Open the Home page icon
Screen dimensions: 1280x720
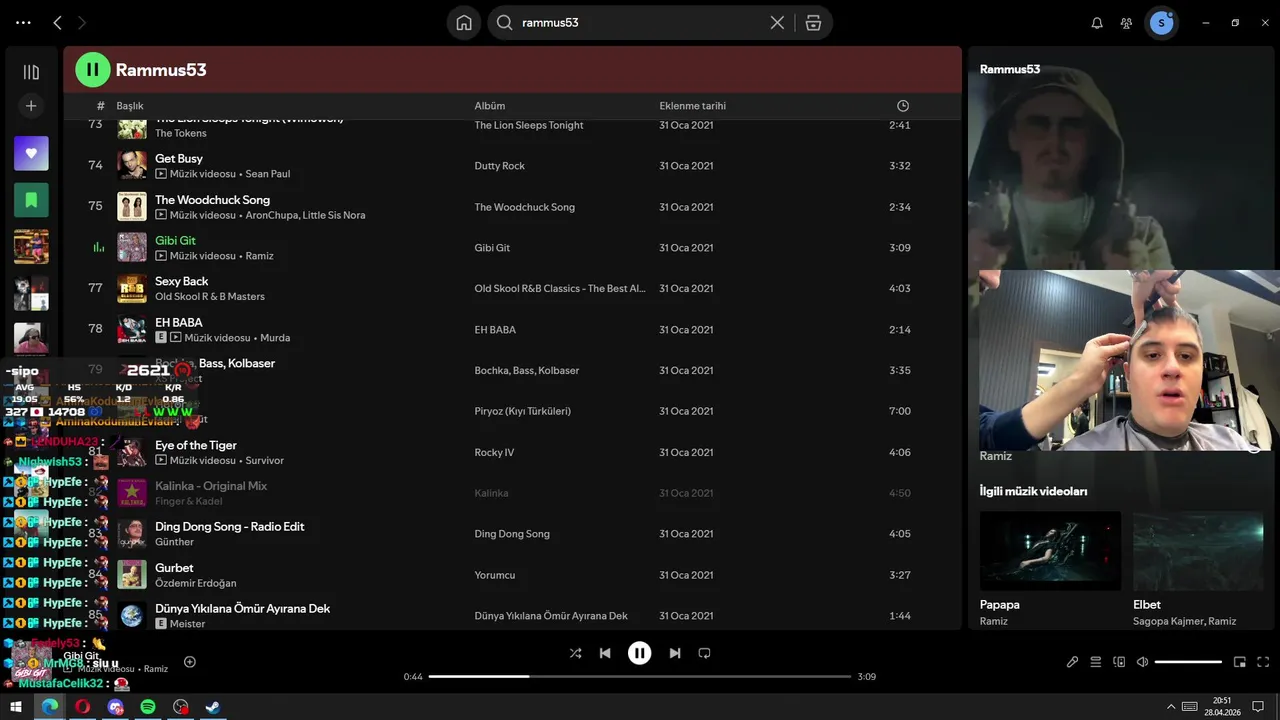point(464,22)
